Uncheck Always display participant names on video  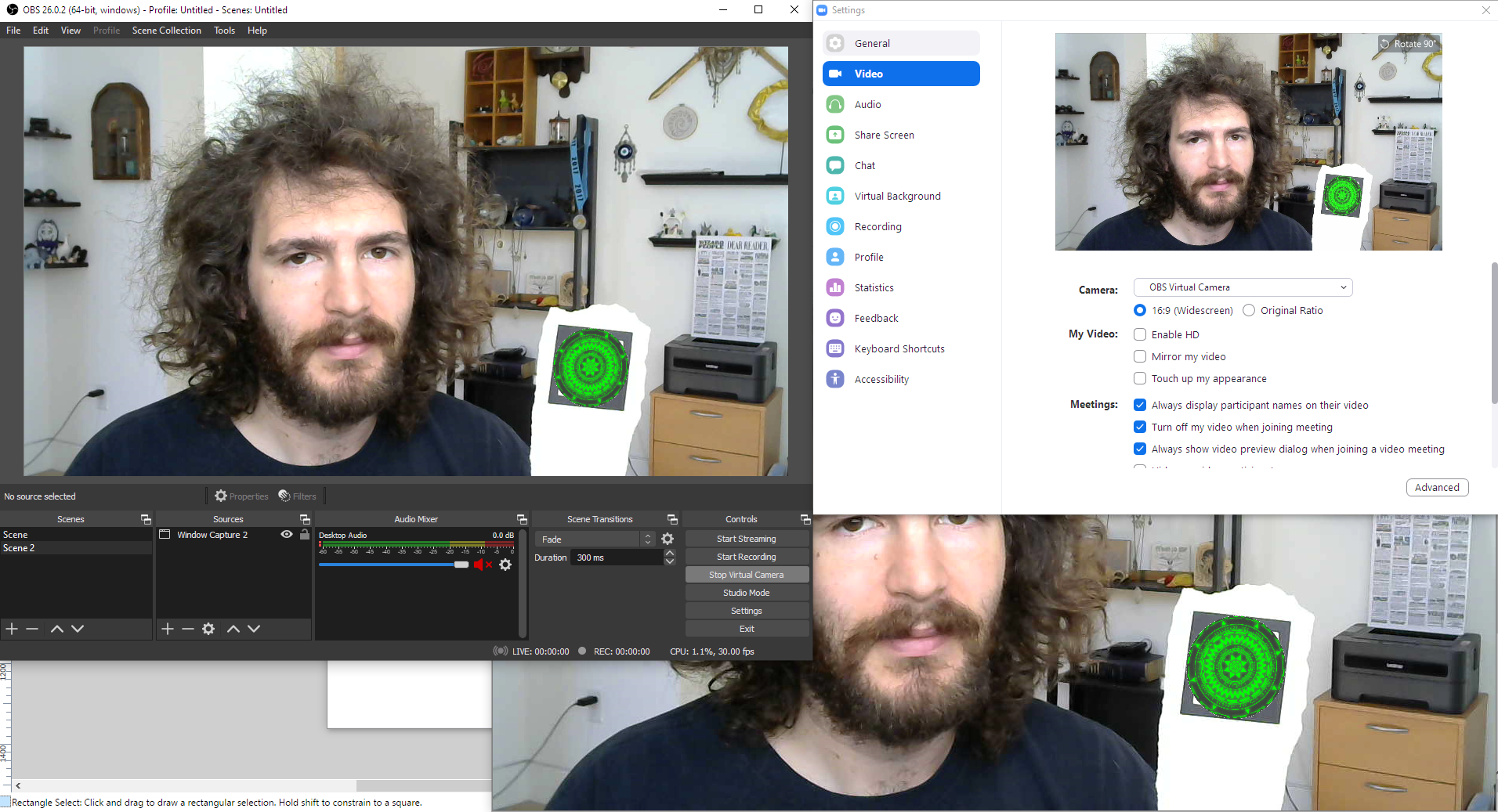click(x=1140, y=405)
